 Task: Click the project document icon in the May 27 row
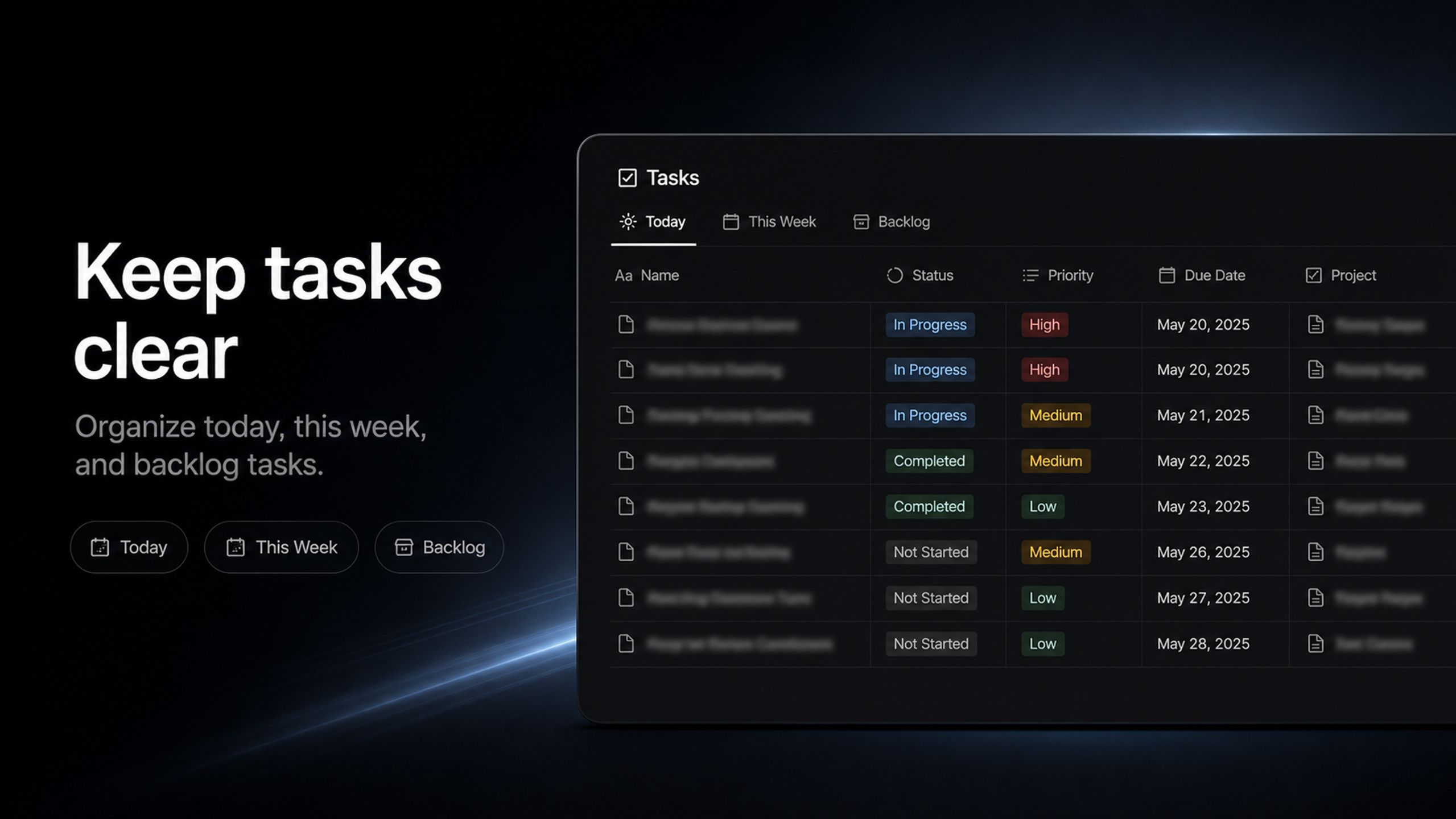click(x=1315, y=598)
